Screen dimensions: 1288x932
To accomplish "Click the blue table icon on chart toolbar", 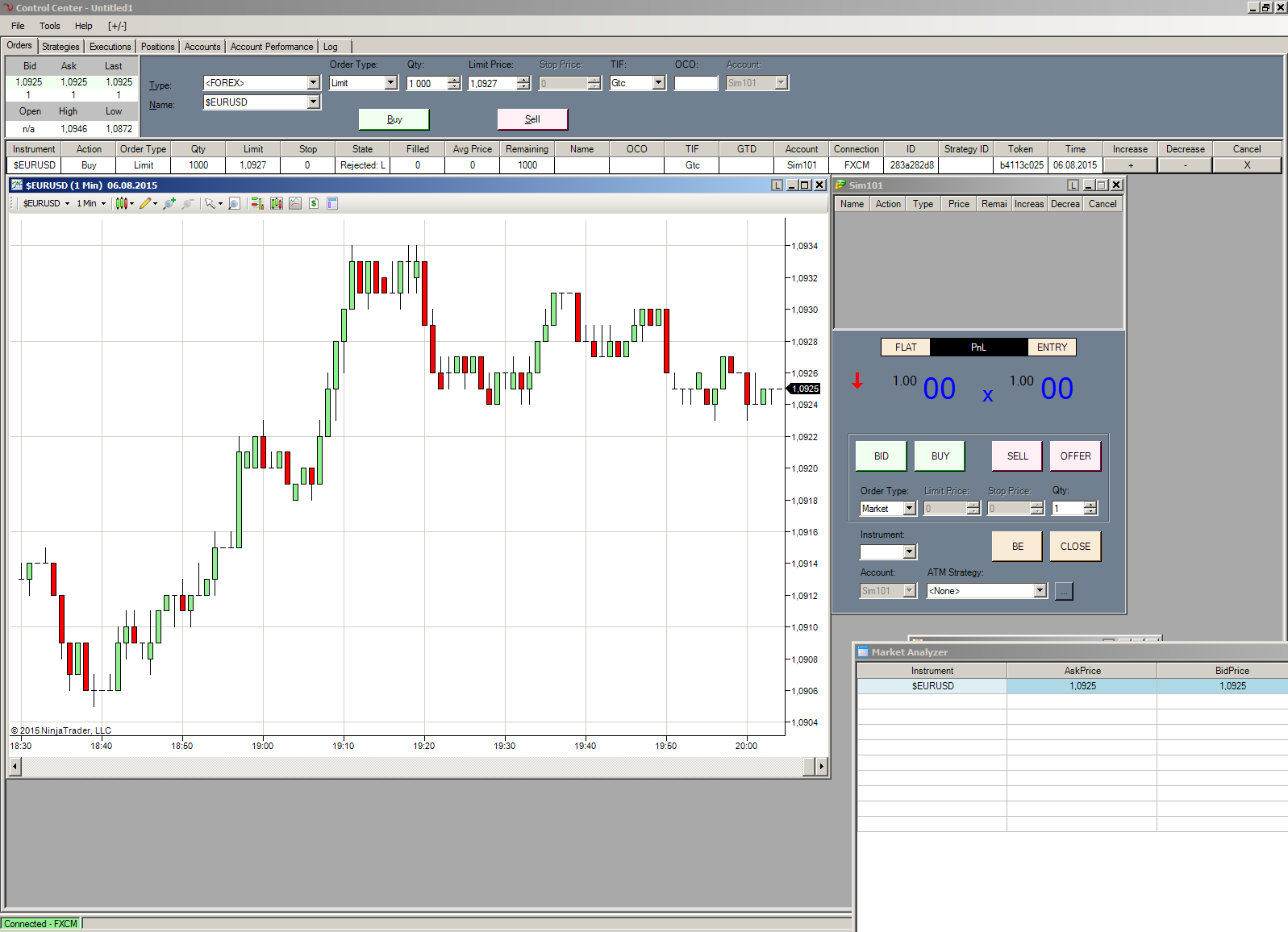I will (x=332, y=204).
